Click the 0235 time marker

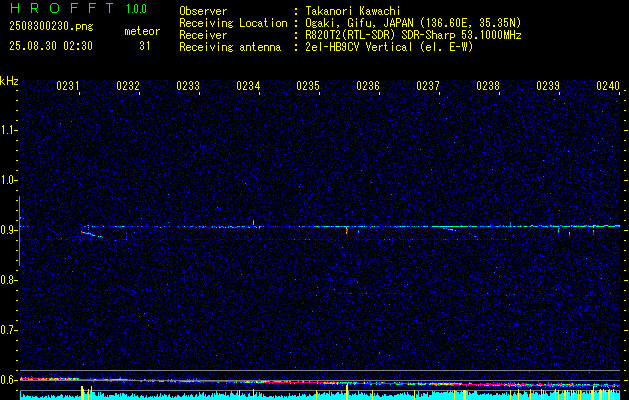(308, 86)
